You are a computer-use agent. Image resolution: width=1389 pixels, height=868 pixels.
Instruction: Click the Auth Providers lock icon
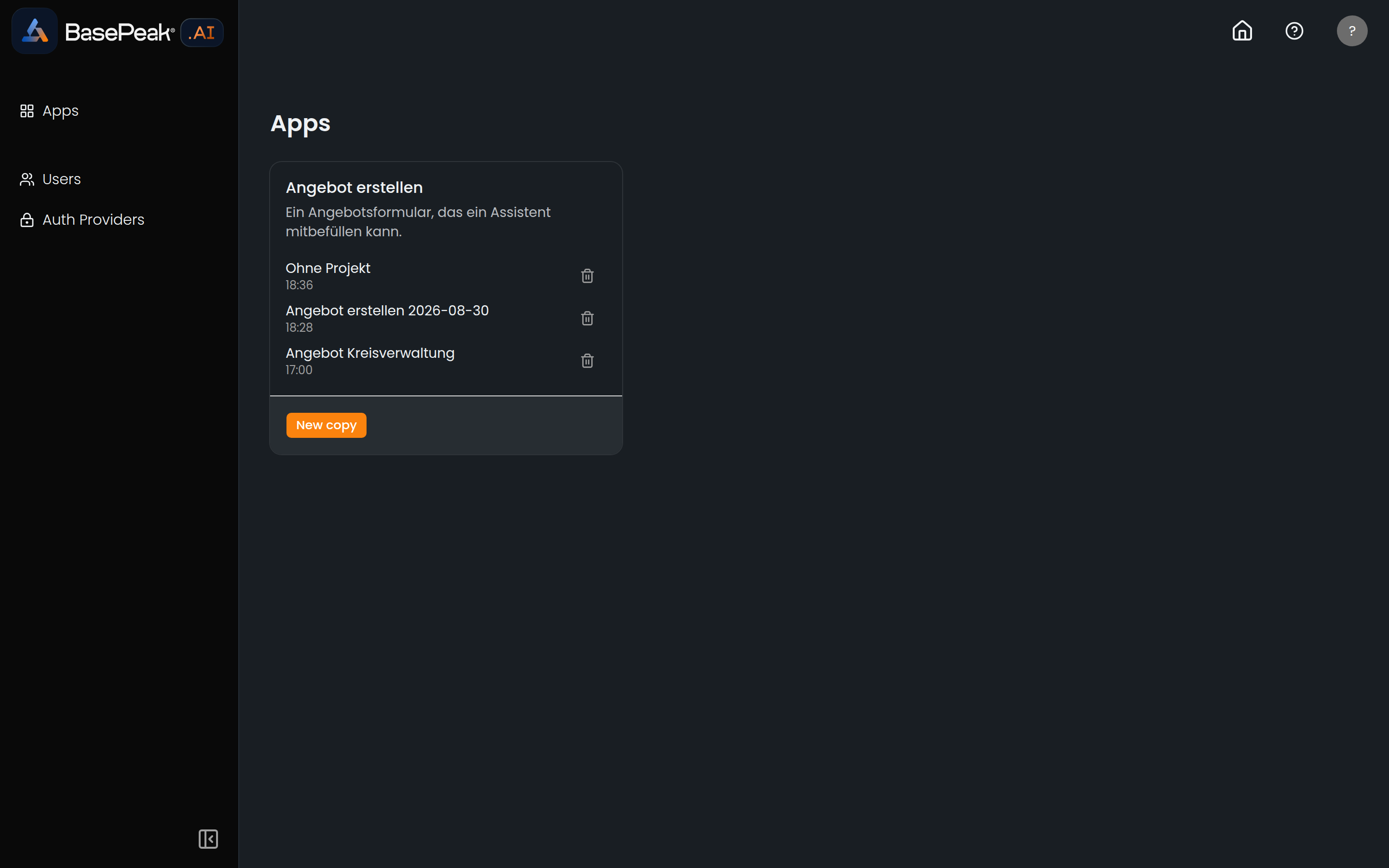[x=27, y=220]
